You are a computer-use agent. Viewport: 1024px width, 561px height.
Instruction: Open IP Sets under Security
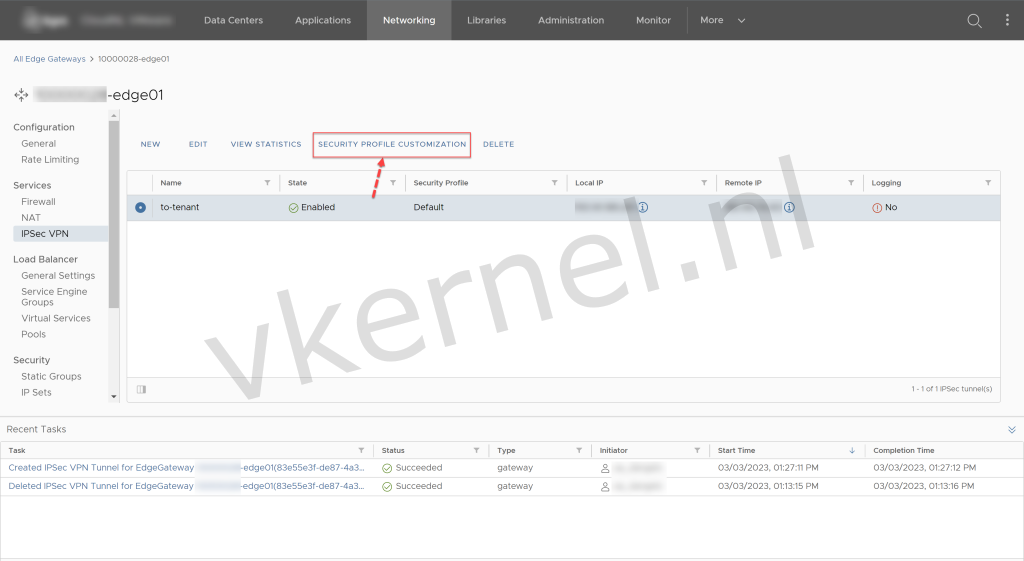[x=36, y=393]
